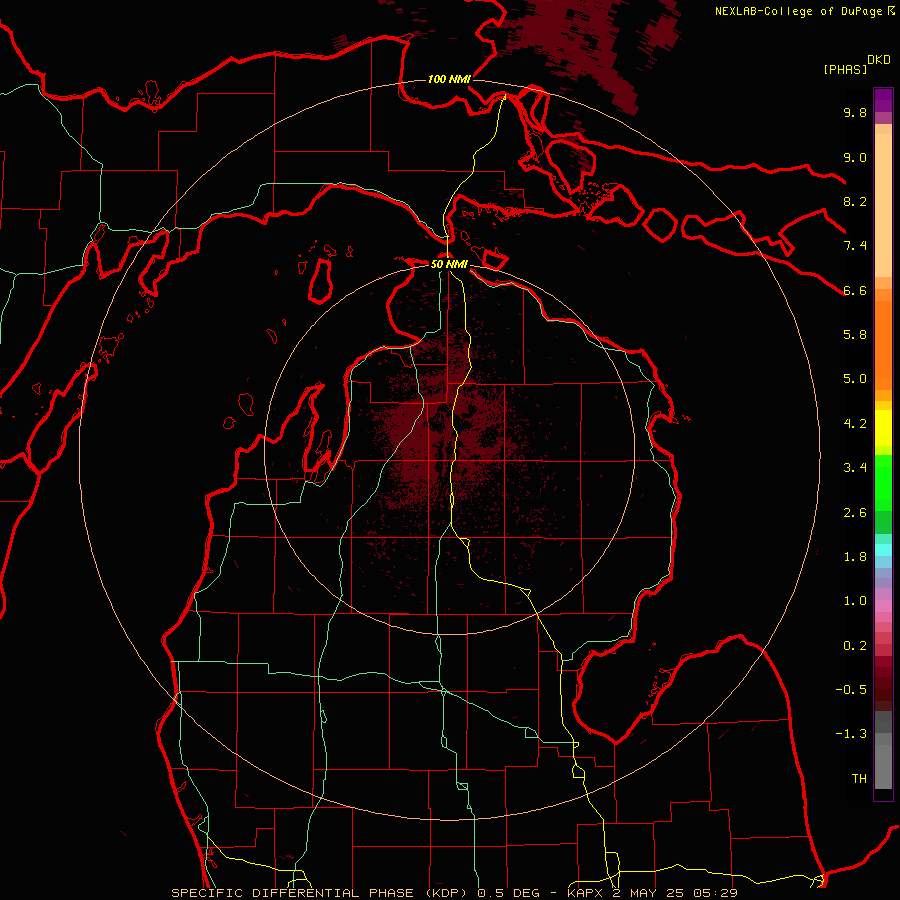900x900 pixels.
Task: Click the DKD label above the color scale
Action: point(879,60)
